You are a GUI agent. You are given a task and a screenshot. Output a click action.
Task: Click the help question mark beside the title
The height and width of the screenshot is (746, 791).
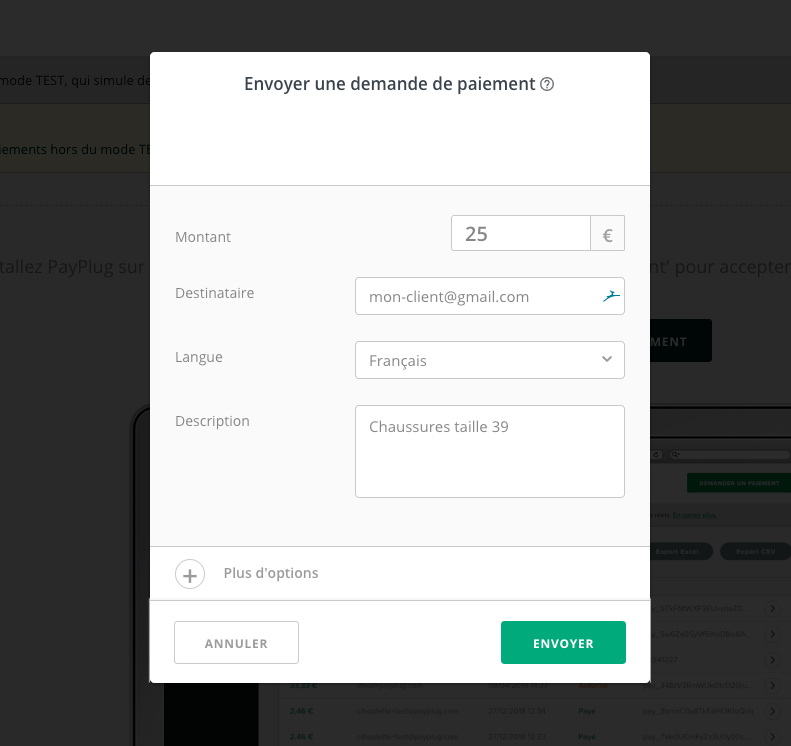coord(547,85)
